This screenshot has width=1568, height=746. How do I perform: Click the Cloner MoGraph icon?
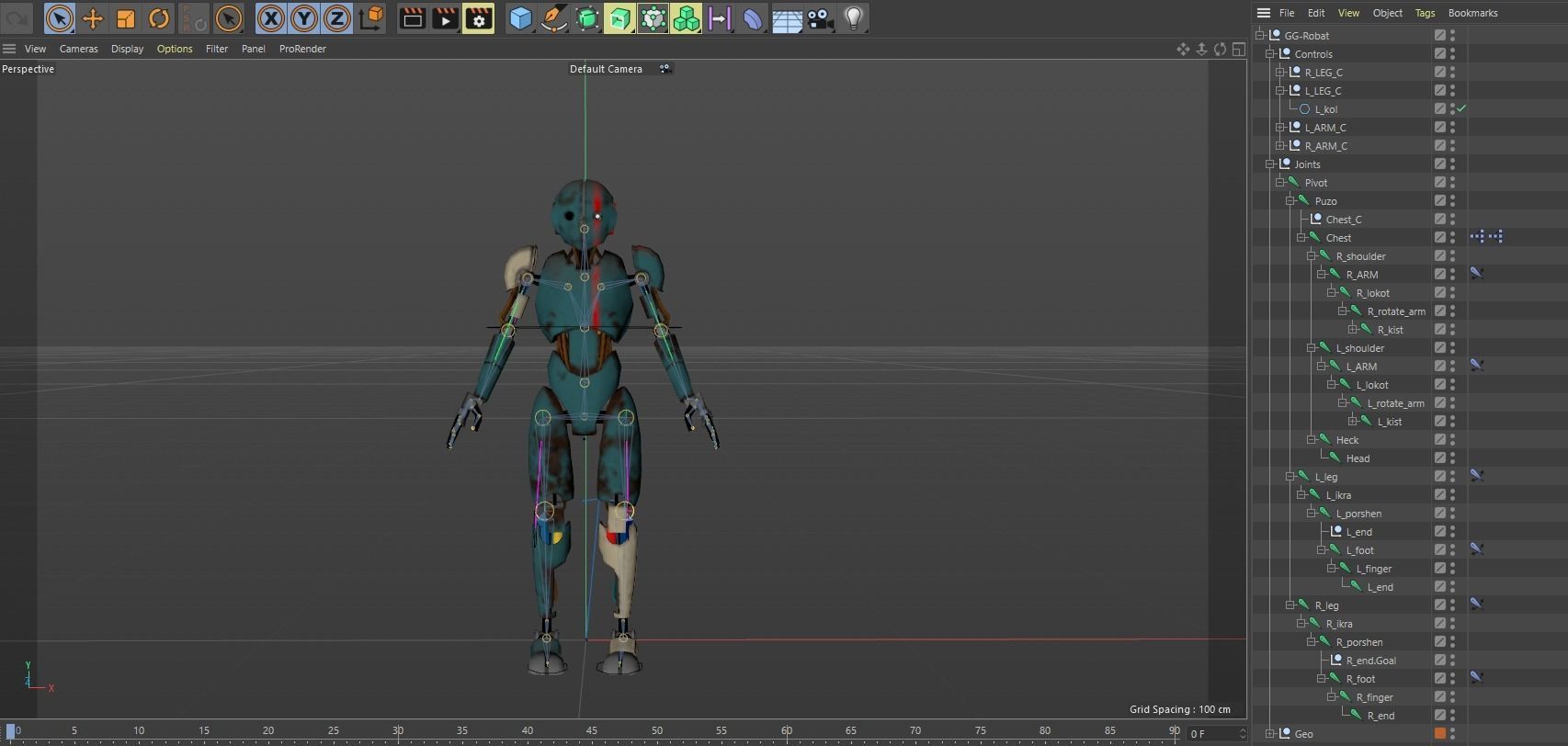pyautogui.click(x=653, y=18)
